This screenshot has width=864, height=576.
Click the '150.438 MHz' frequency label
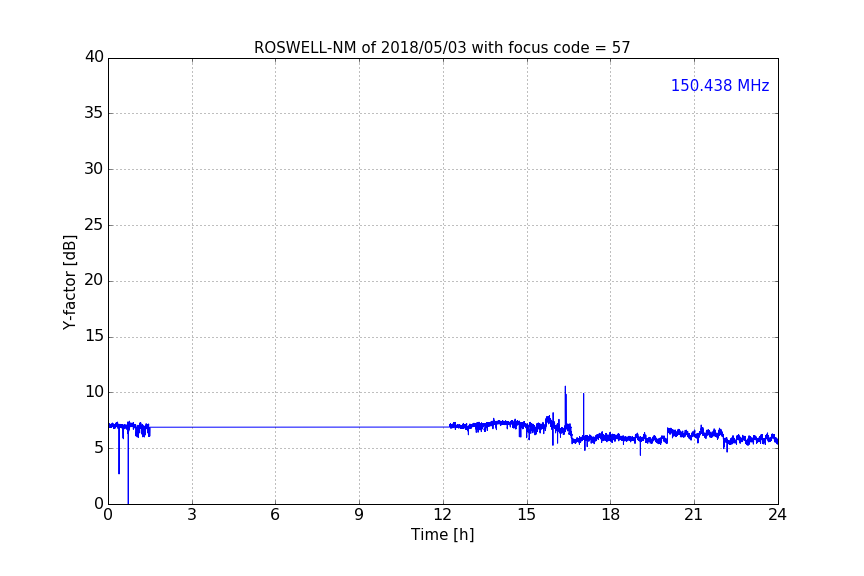(720, 85)
